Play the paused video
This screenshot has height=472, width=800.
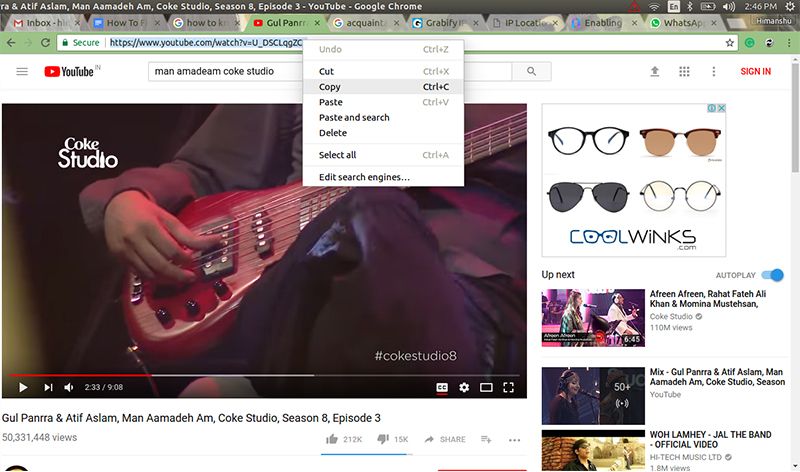23,387
